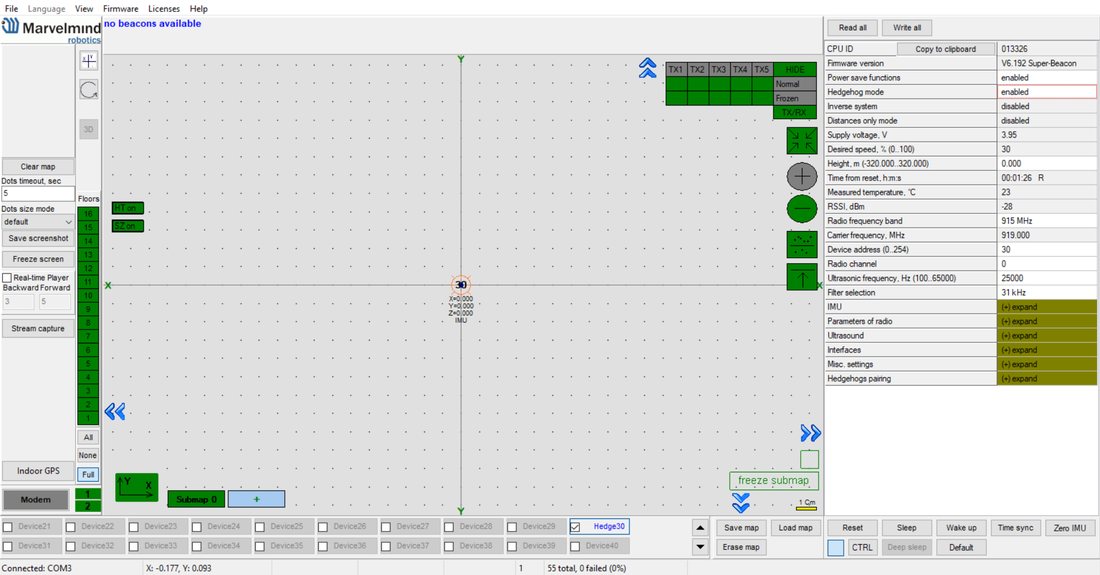Viewport: 1100px width, 575px height.
Task: Click the HIDE button in TX table
Action: [x=795, y=69]
